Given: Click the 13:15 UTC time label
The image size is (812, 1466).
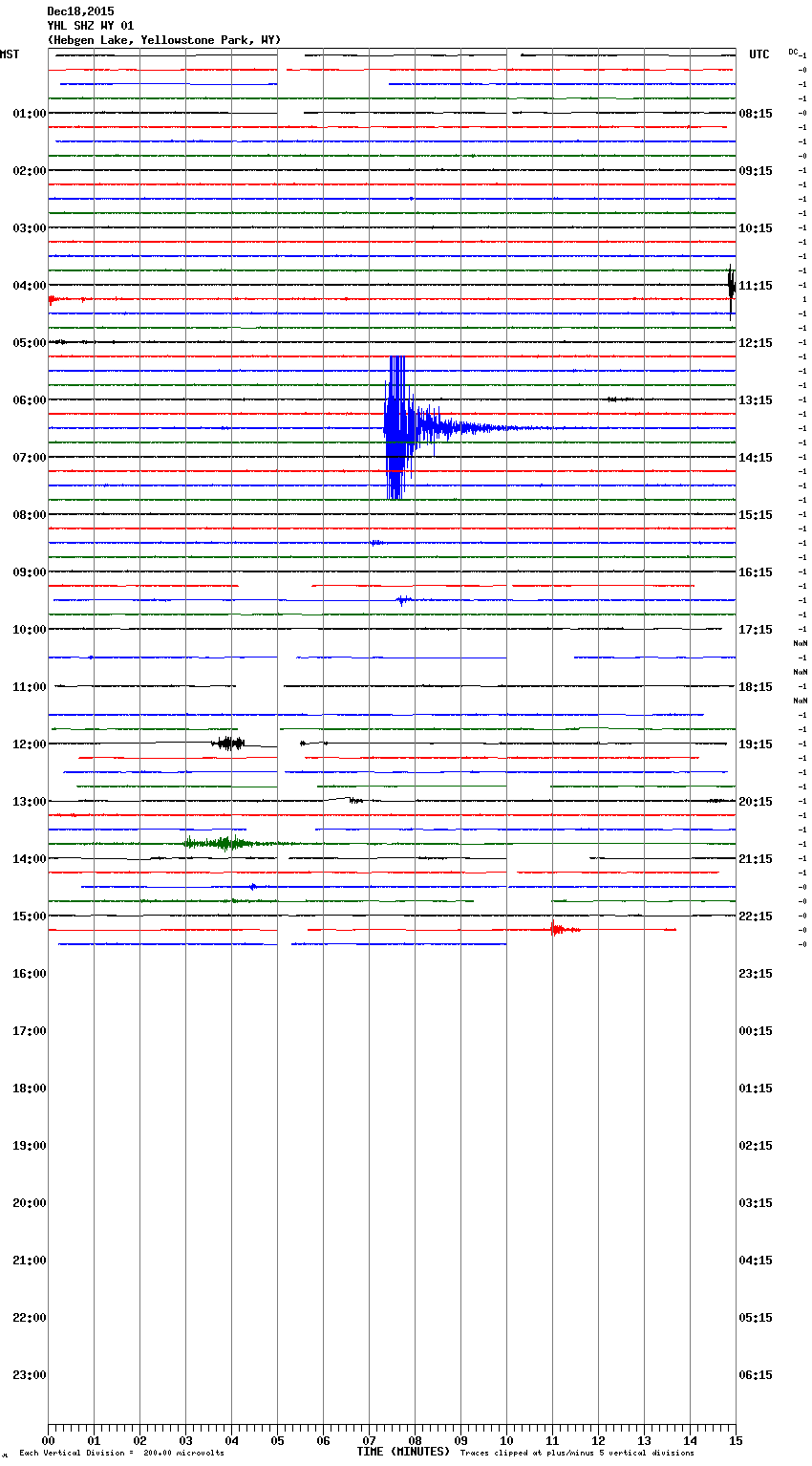Looking at the screenshot, I should [x=756, y=400].
